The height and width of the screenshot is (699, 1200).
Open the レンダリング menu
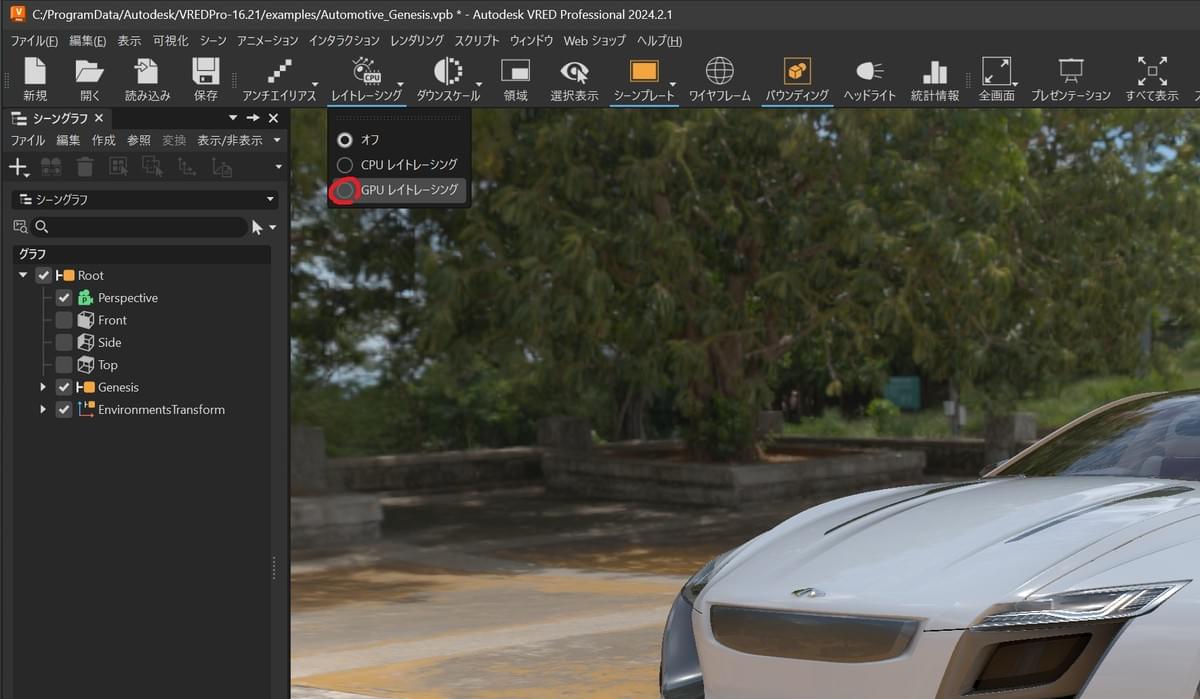[417, 41]
